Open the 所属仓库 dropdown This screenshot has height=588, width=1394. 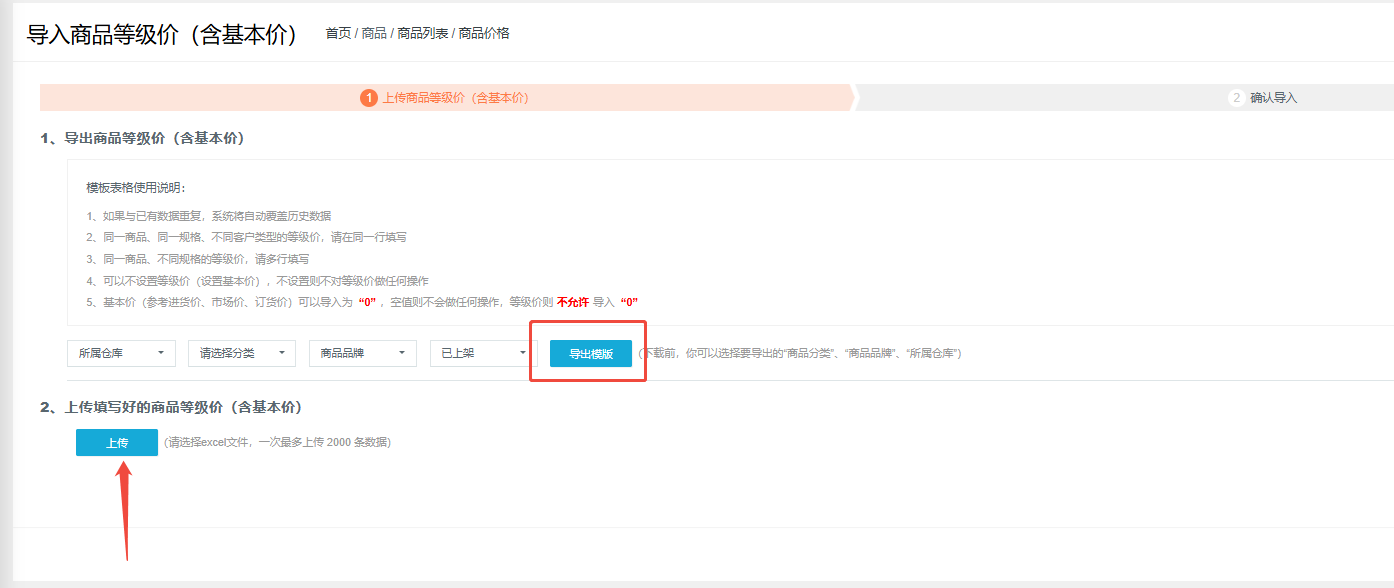click(121, 353)
